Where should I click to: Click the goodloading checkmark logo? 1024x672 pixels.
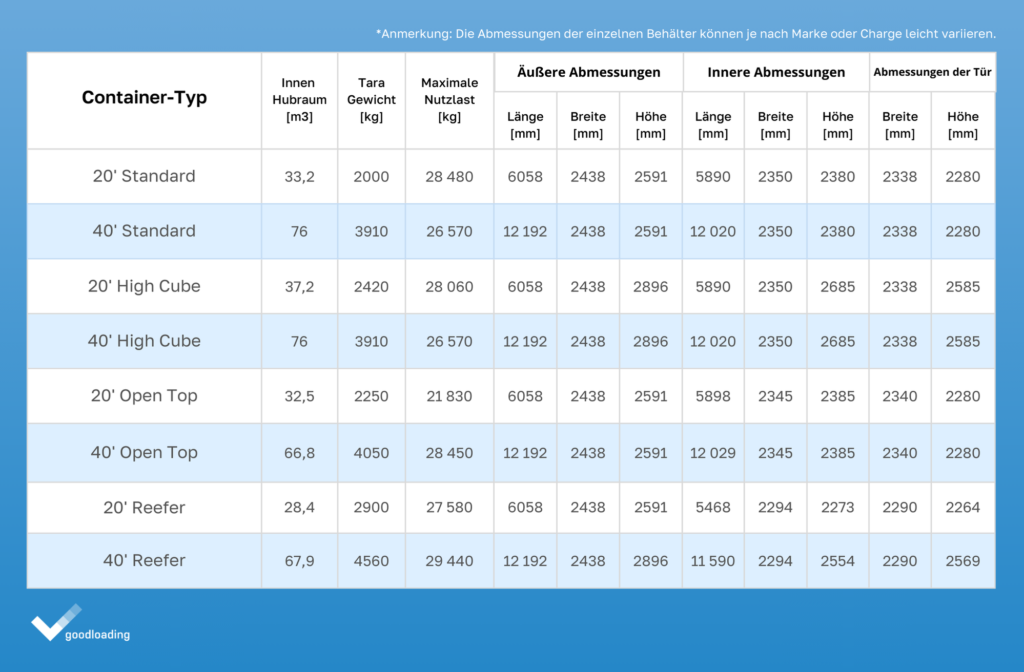[80, 623]
